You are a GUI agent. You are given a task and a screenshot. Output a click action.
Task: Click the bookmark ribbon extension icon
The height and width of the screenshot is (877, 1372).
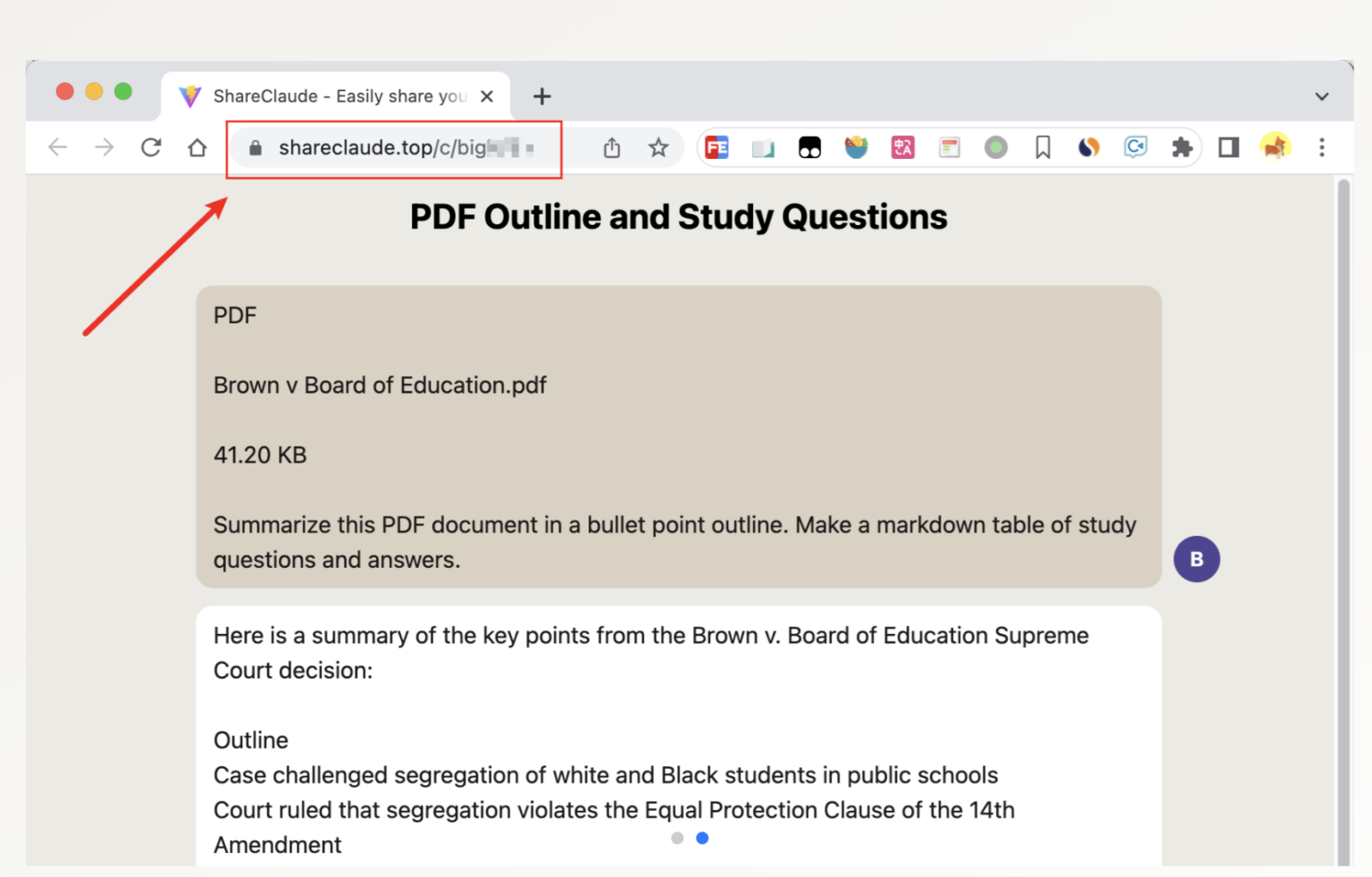[1042, 147]
